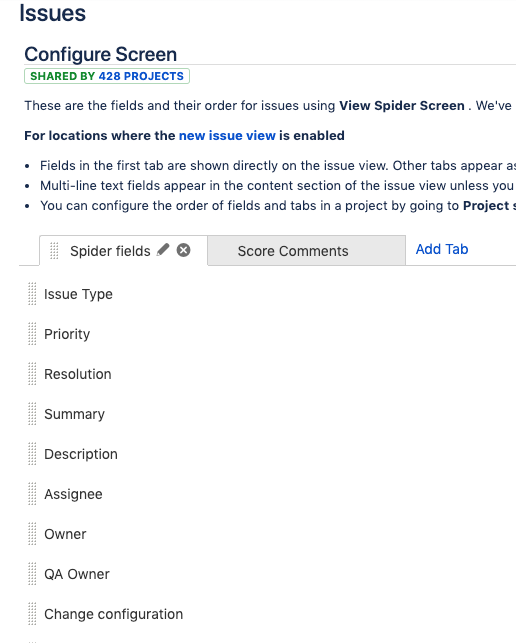The height and width of the screenshot is (643, 516).
Task: Grab the drag handle on Spider fields tab
Action: [54, 251]
